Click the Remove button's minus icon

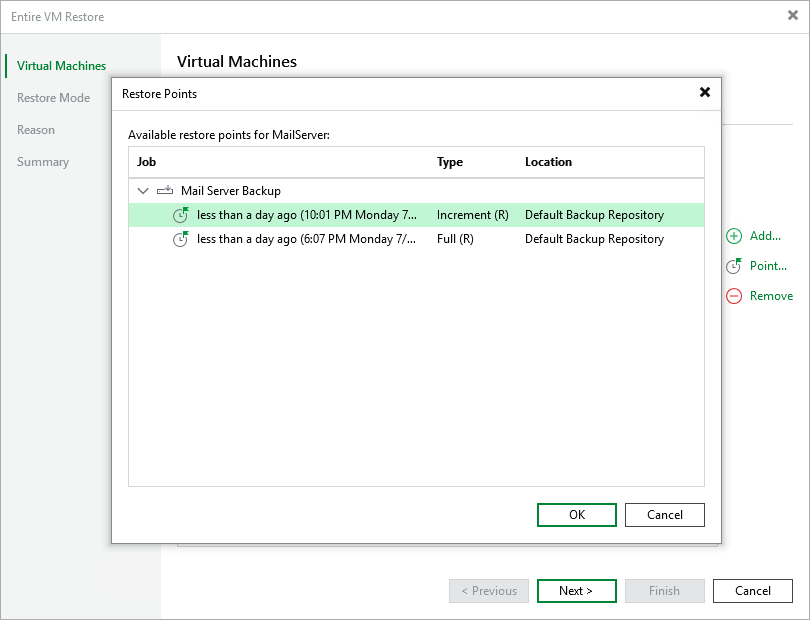click(x=733, y=296)
